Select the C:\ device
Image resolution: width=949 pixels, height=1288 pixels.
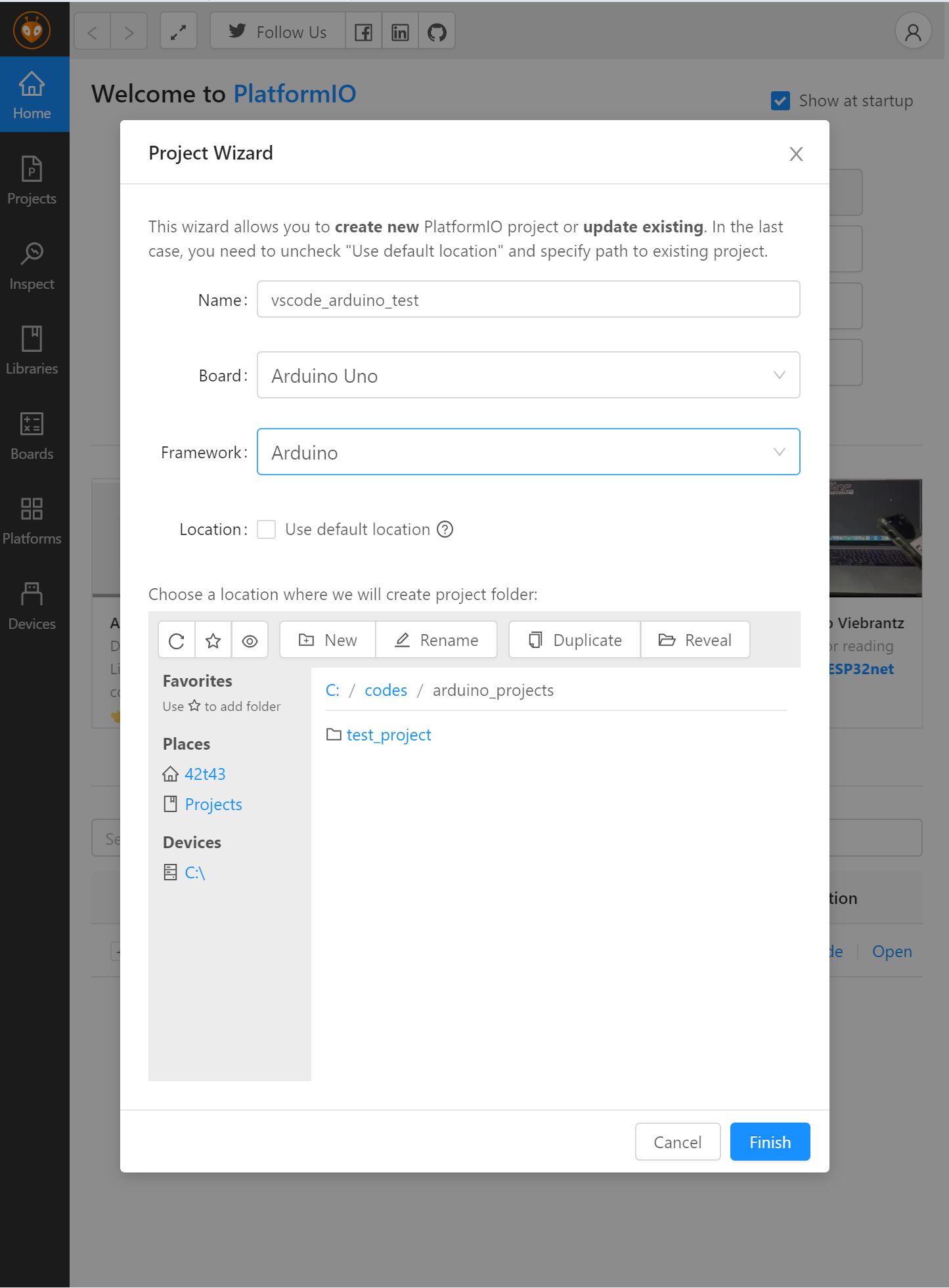(194, 872)
